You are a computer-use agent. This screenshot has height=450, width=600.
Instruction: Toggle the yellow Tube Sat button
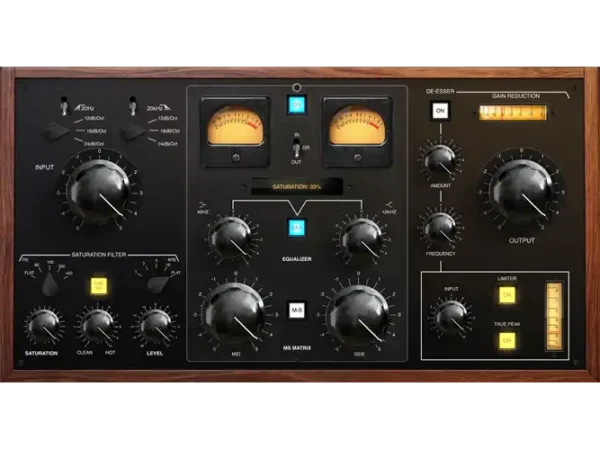click(99, 286)
